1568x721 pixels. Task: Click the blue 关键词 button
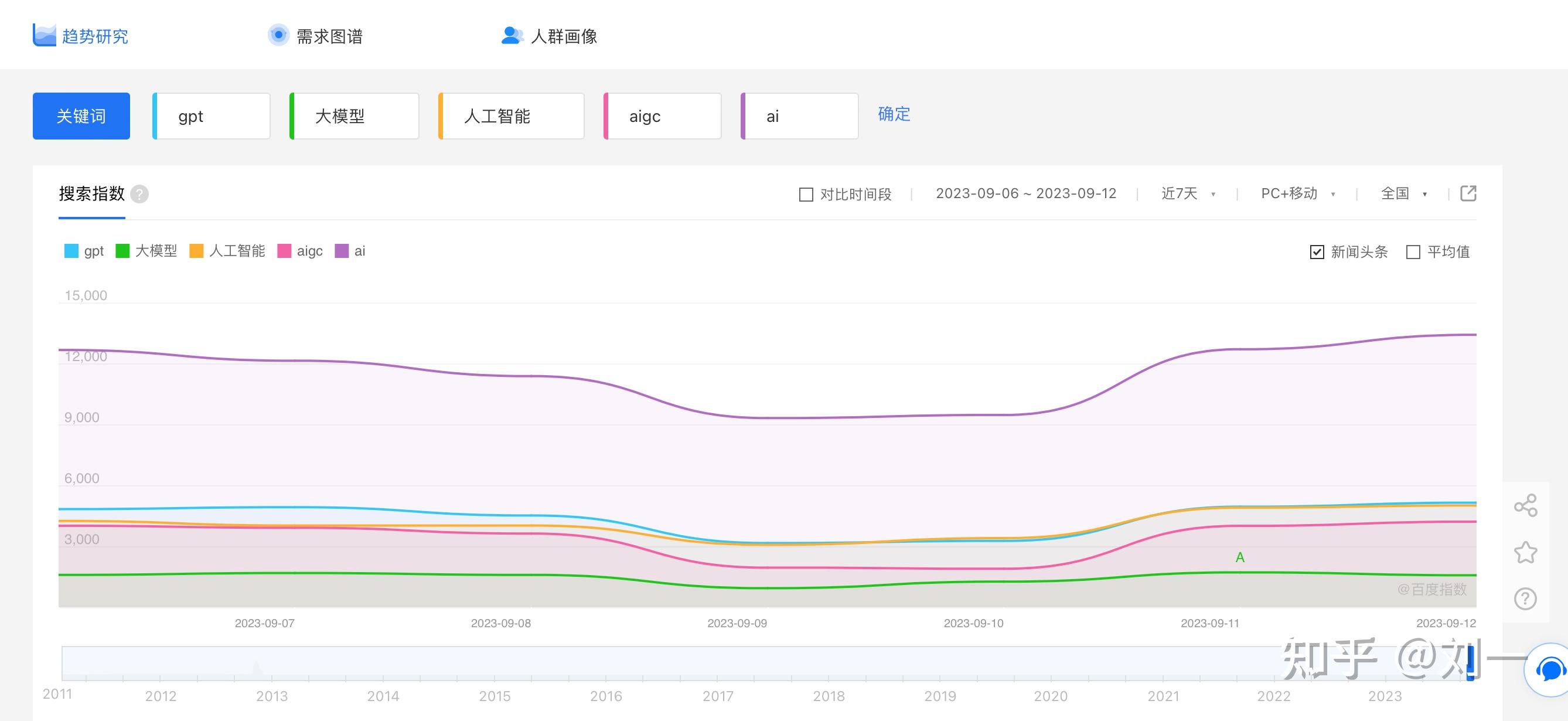(x=81, y=115)
